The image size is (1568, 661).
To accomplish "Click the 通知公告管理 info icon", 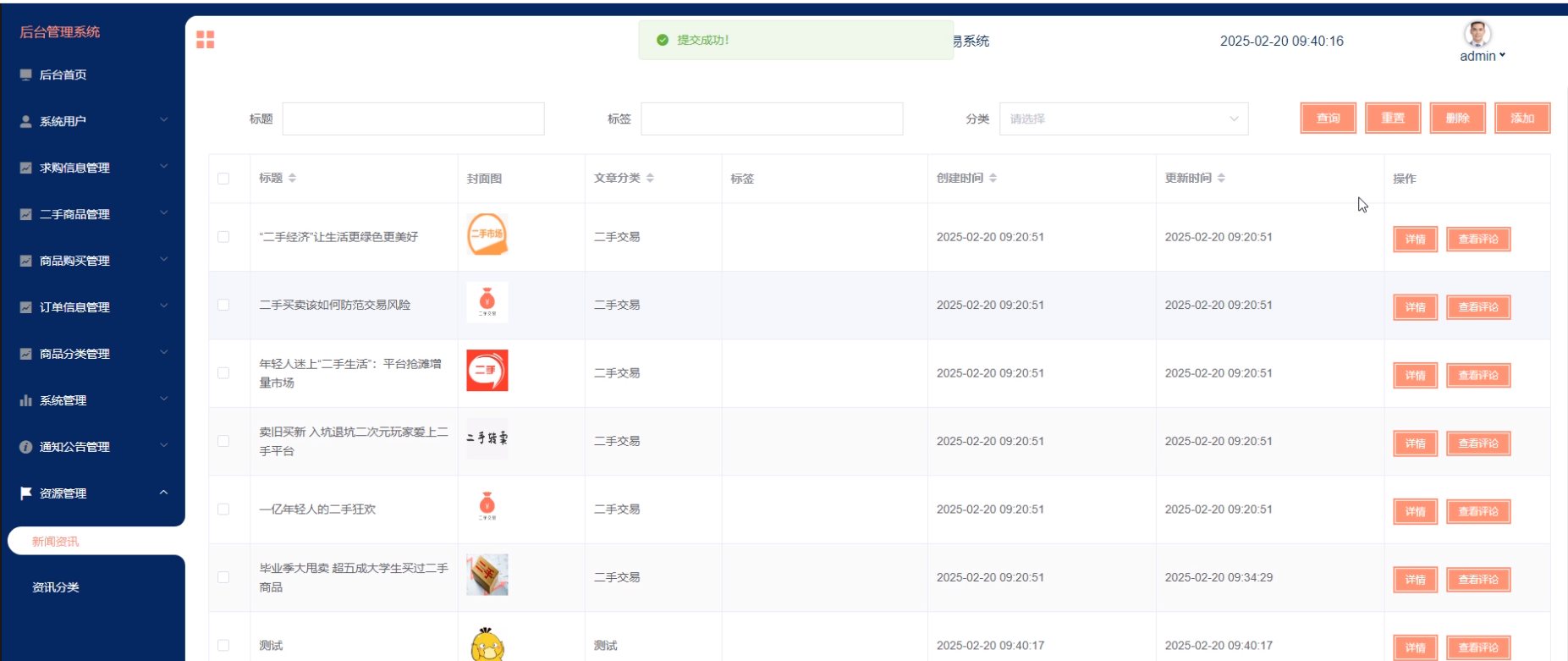I will tap(25, 447).
